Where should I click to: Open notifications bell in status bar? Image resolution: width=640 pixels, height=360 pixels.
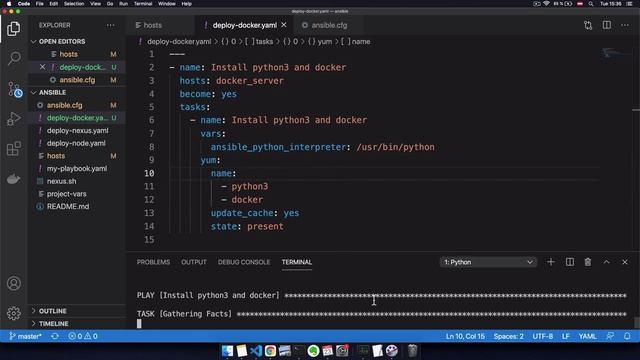(x=627, y=336)
